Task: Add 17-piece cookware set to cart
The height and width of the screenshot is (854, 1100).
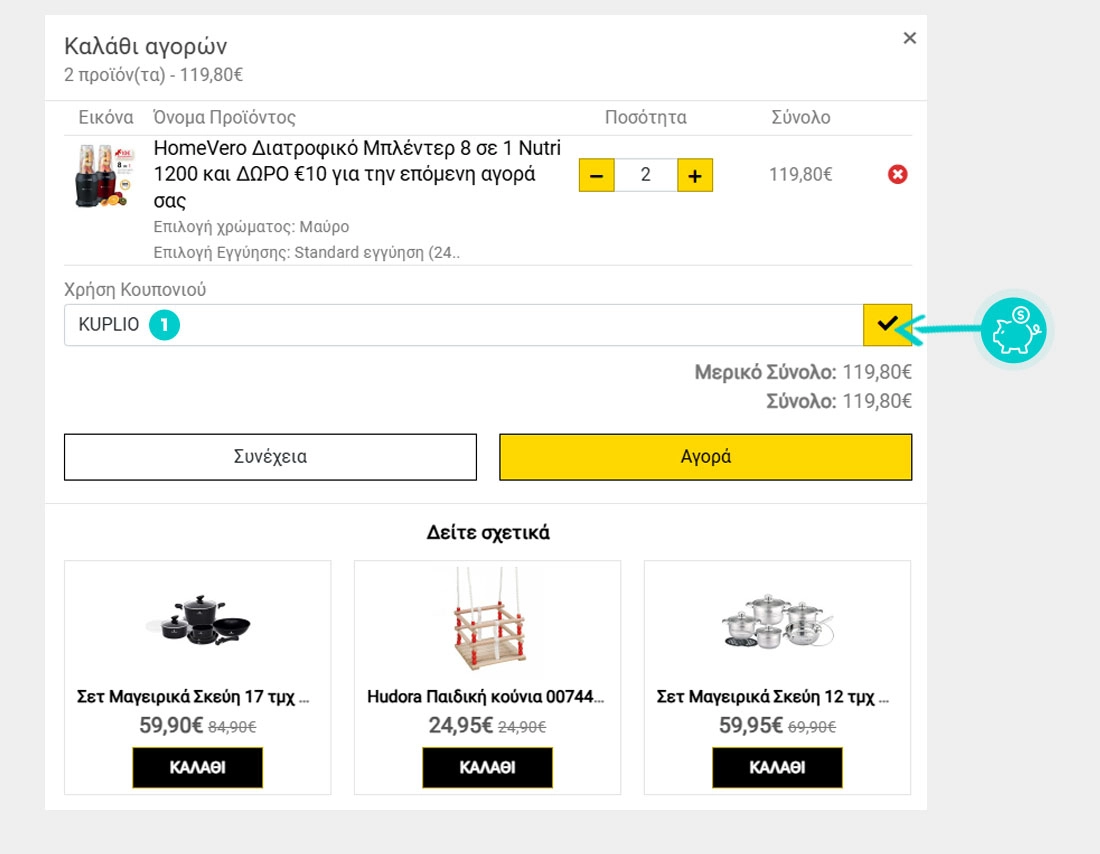Action: click(x=197, y=767)
